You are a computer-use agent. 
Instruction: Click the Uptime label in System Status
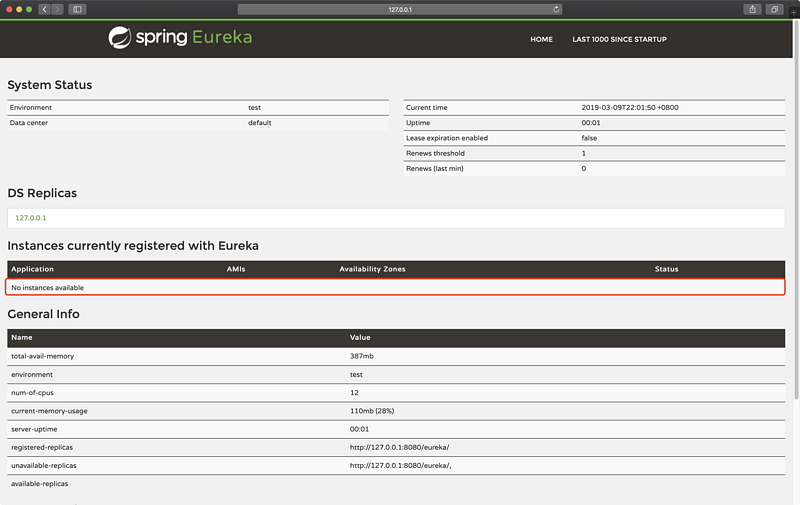pyautogui.click(x=418, y=123)
